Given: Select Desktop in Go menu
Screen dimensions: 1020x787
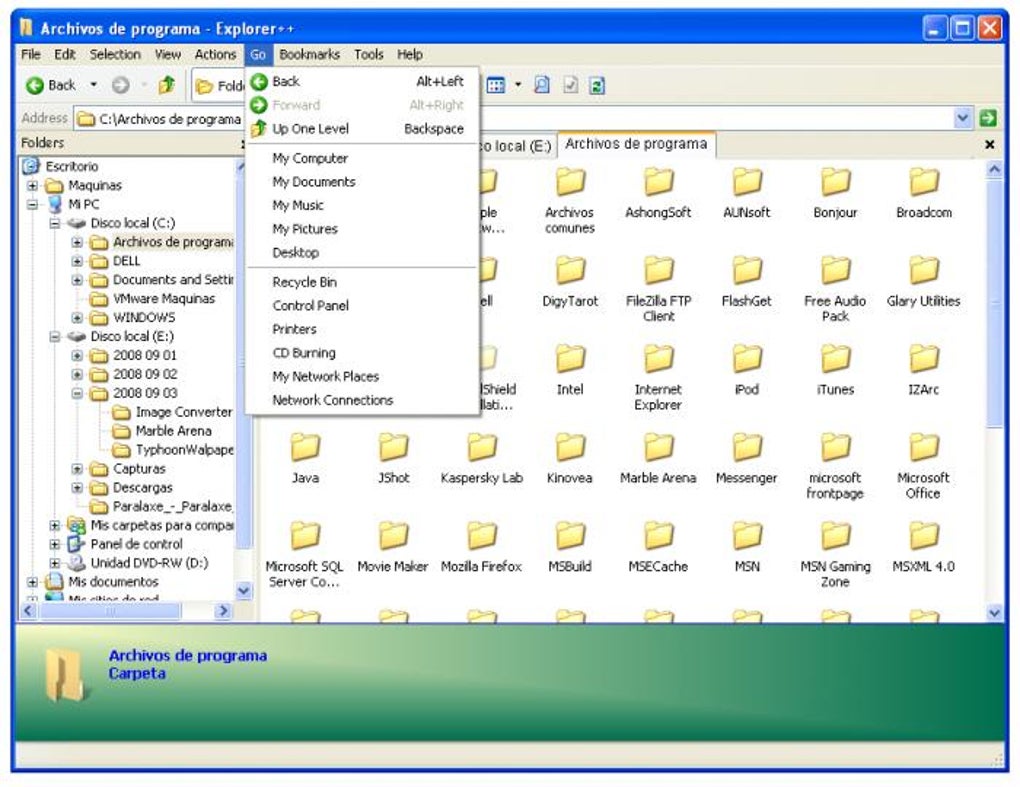Looking at the screenshot, I should point(362,252).
